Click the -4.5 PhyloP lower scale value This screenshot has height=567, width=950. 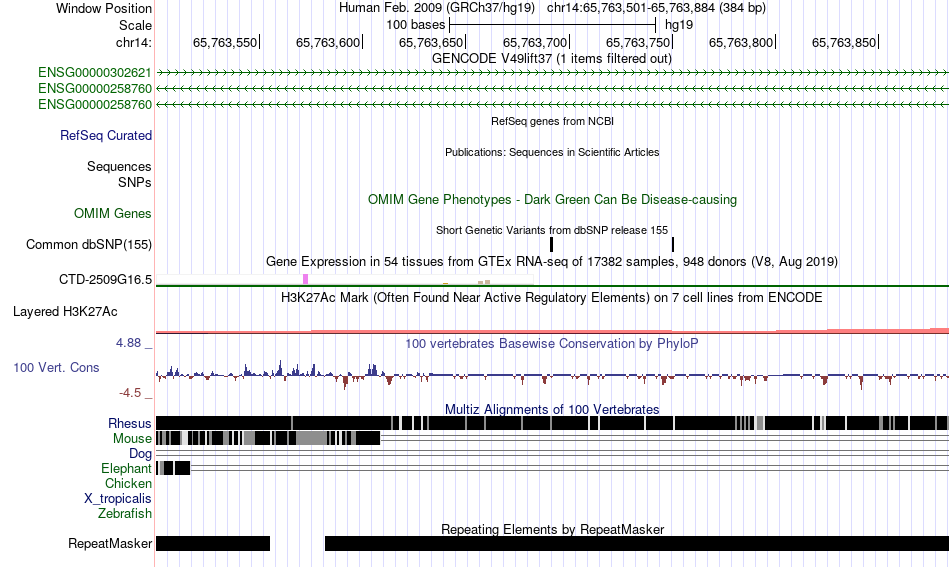pyautogui.click(x=130, y=393)
